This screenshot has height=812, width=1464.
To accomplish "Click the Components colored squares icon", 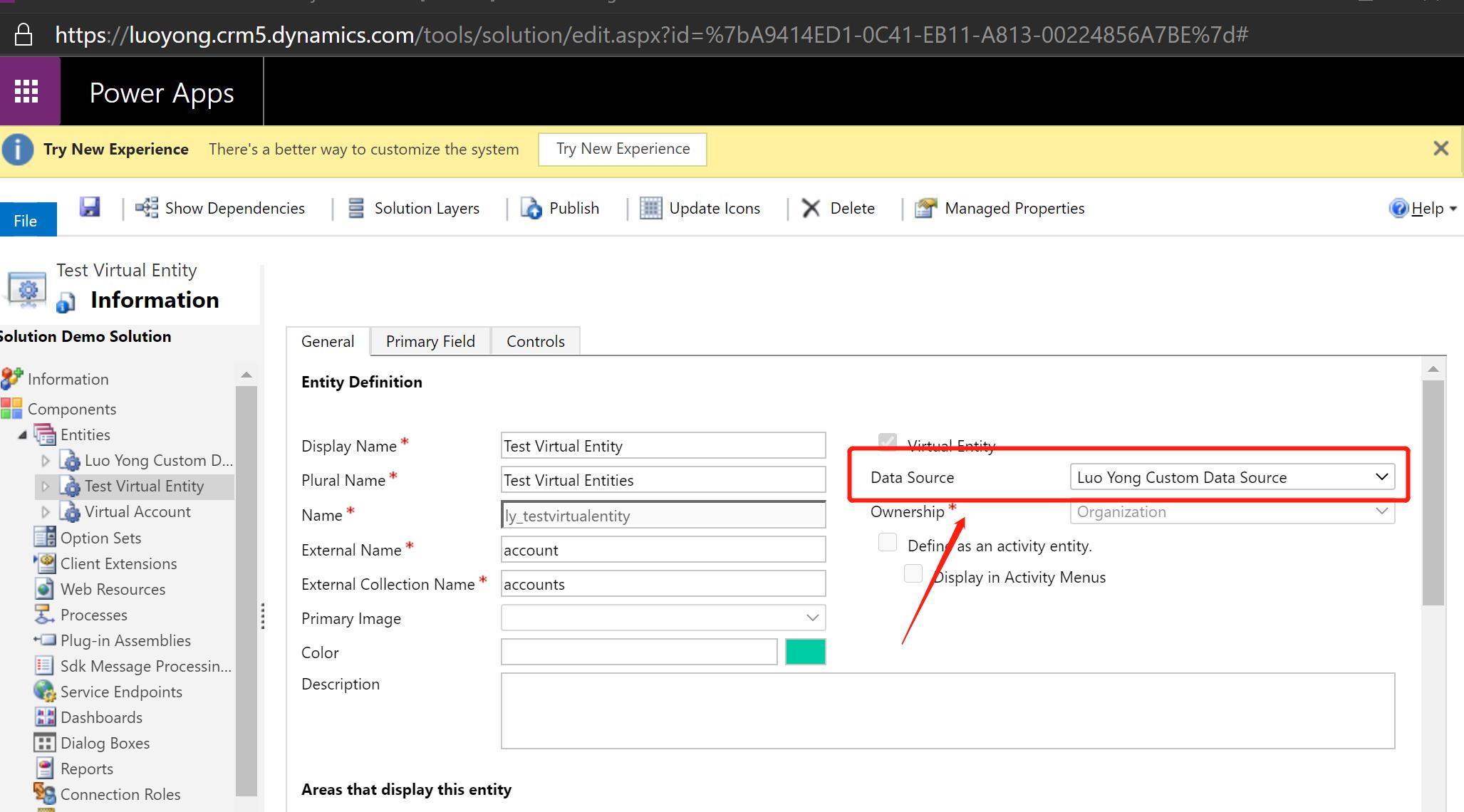I will [x=11, y=408].
